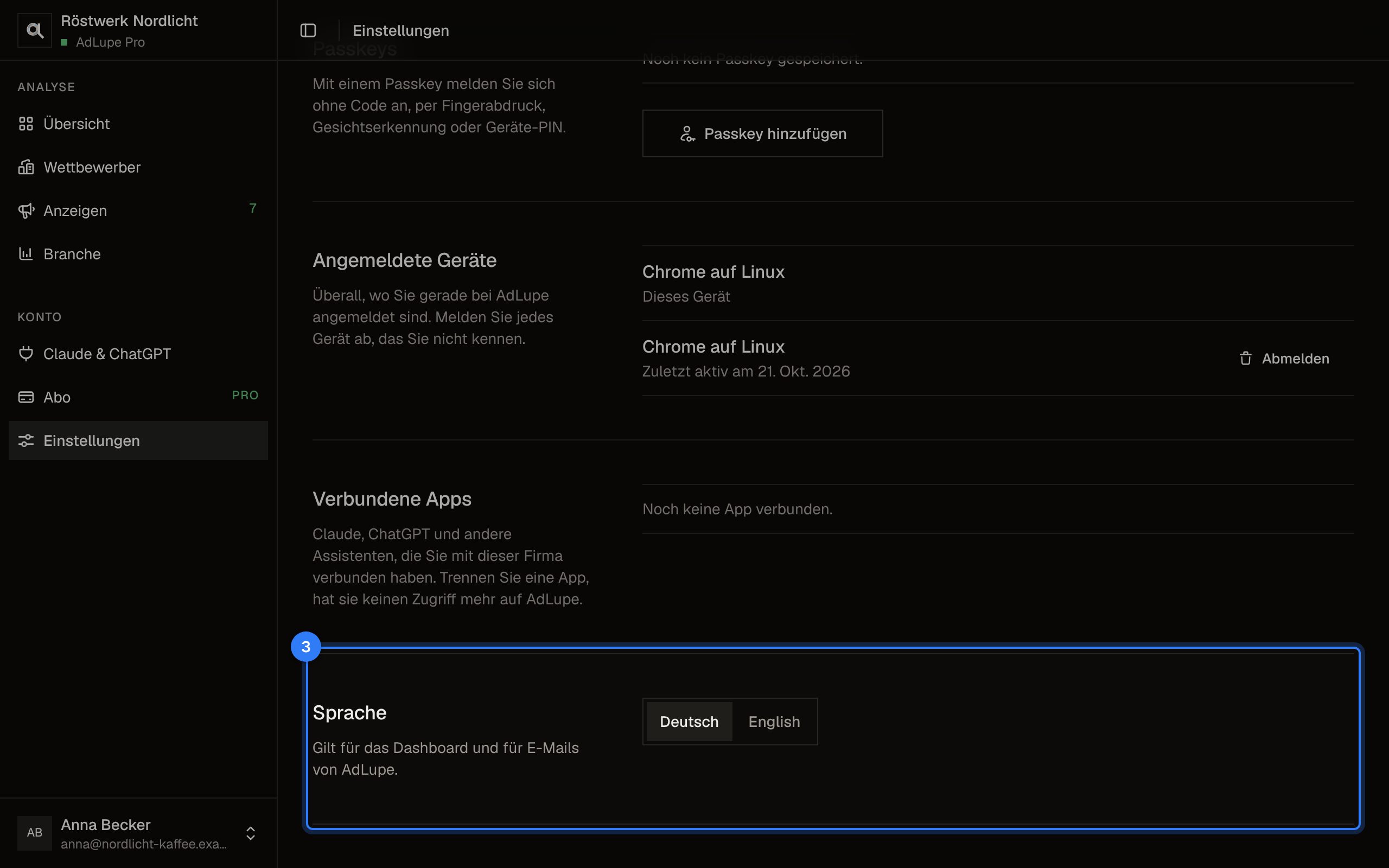Click the trash icon next to Abmelden
Screen dimensions: 1389x868
(x=1245, y=358)
